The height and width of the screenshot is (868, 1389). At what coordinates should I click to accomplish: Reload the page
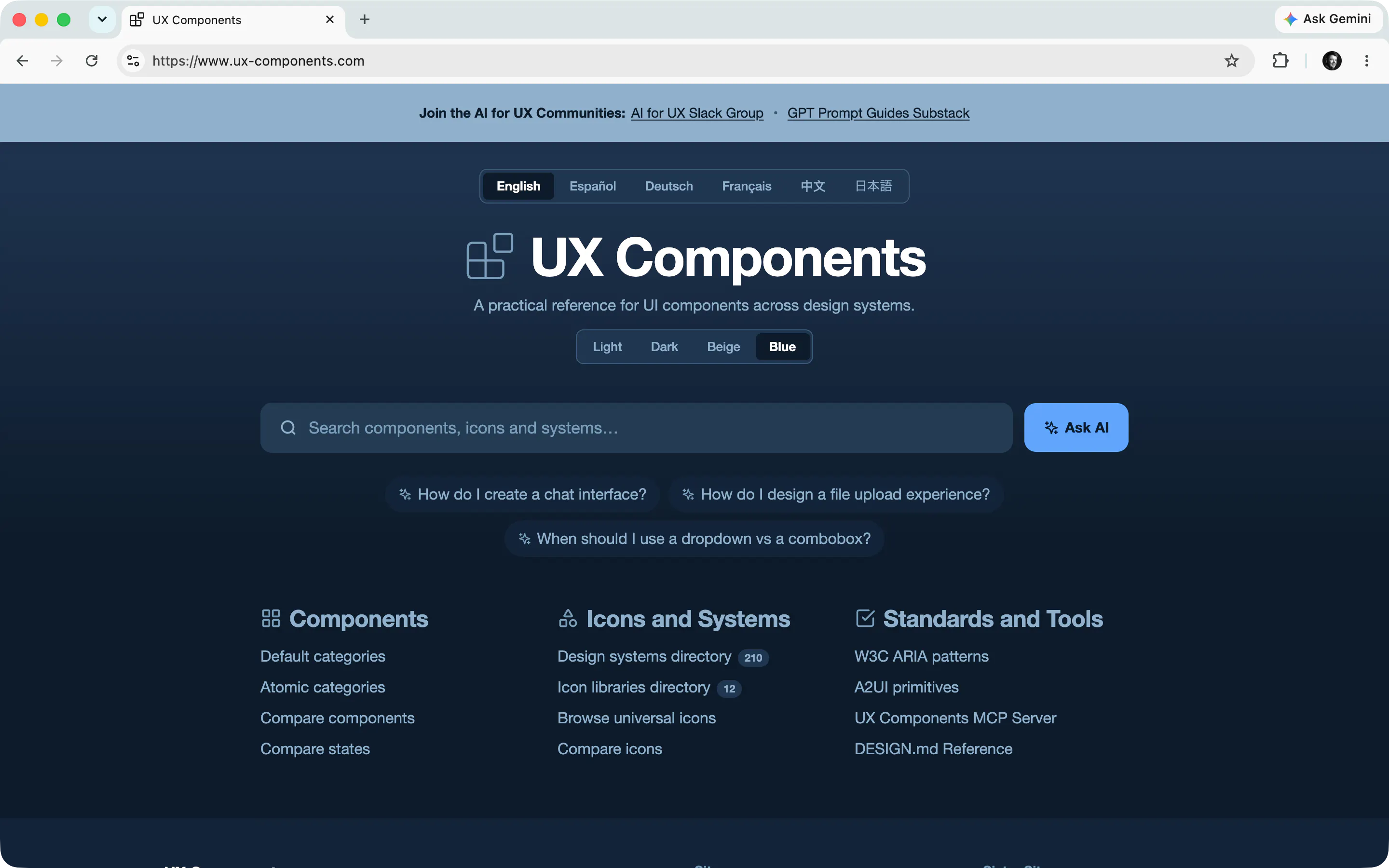click(92, 61)
